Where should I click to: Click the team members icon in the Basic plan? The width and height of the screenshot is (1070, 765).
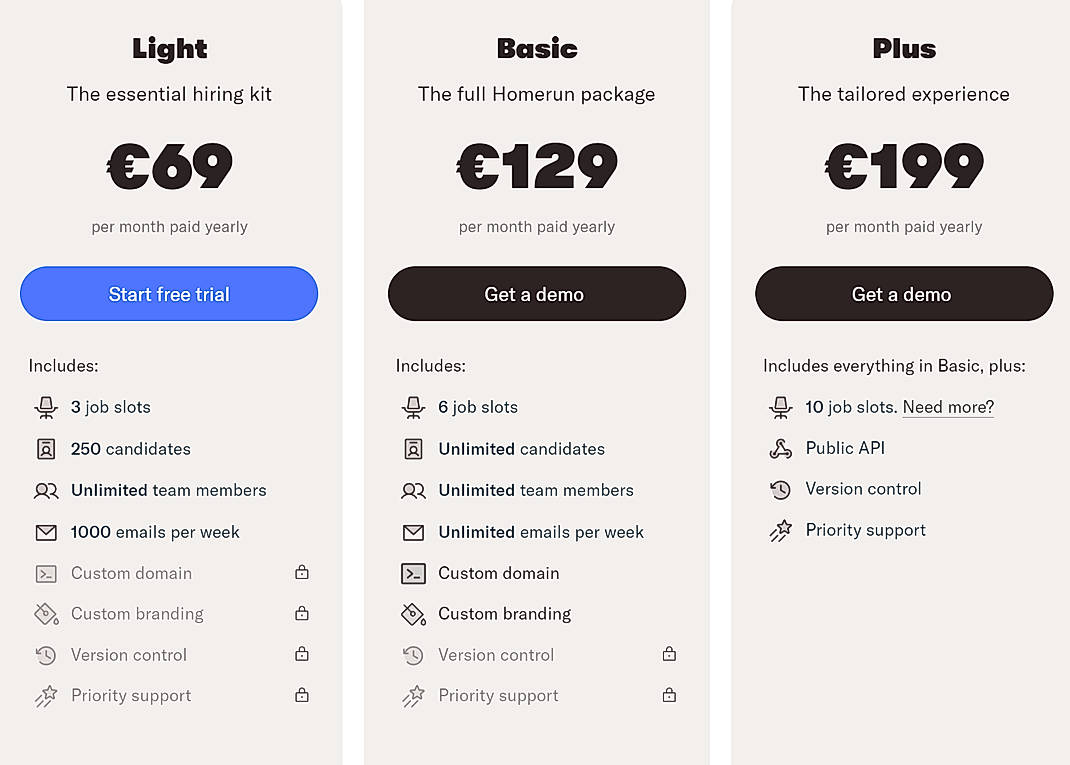coord(413,490)
